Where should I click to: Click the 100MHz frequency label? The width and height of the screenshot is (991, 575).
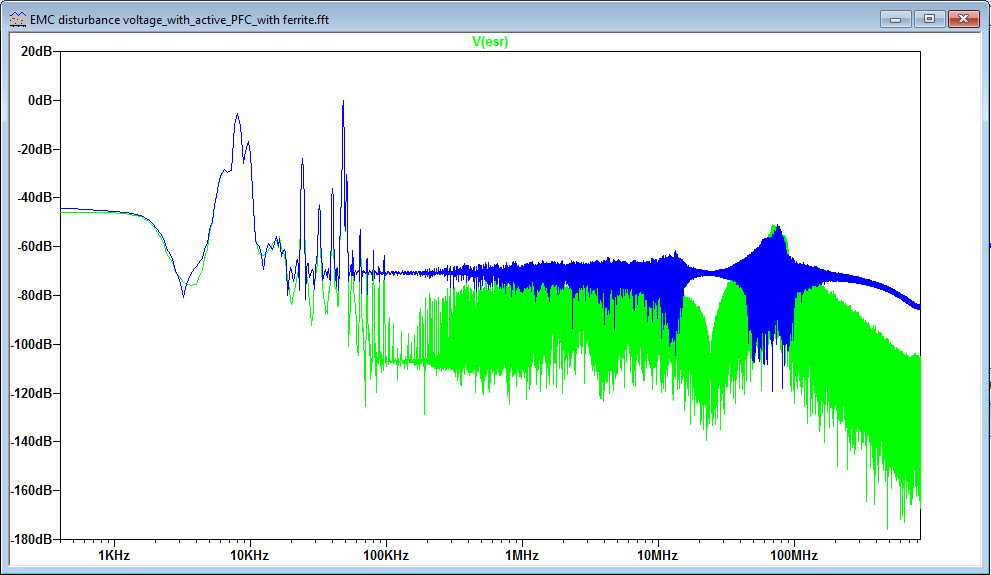pos(794,555)
